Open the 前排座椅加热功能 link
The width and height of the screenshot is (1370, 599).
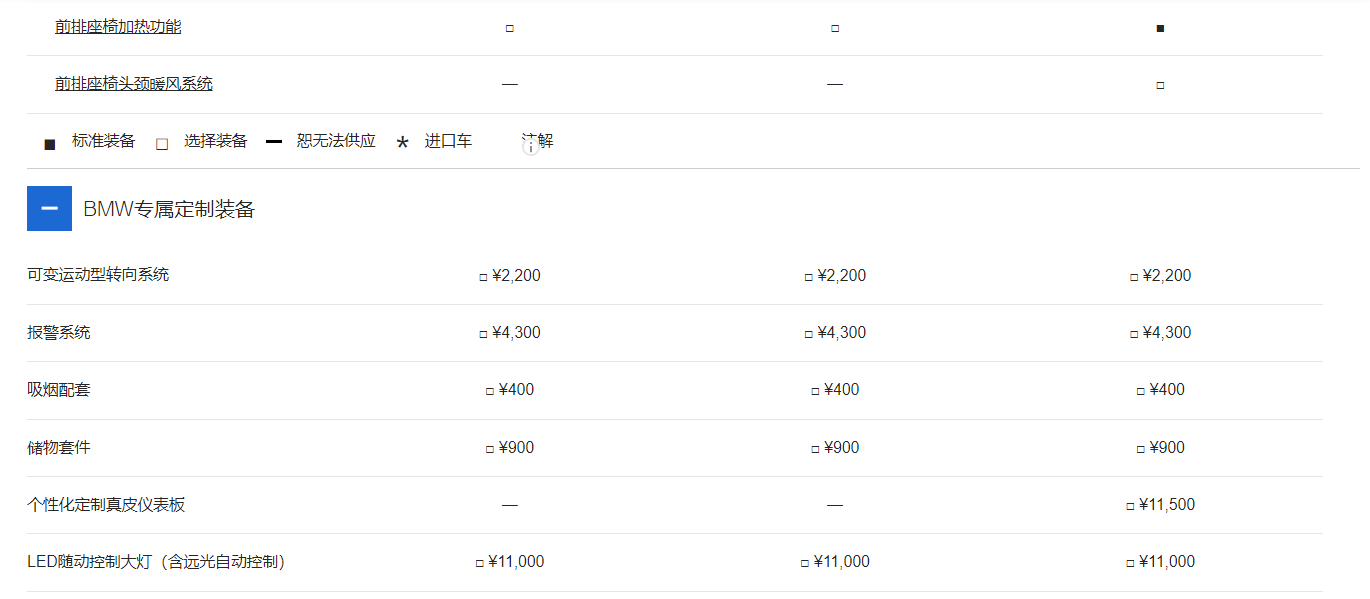click(118, 27)
